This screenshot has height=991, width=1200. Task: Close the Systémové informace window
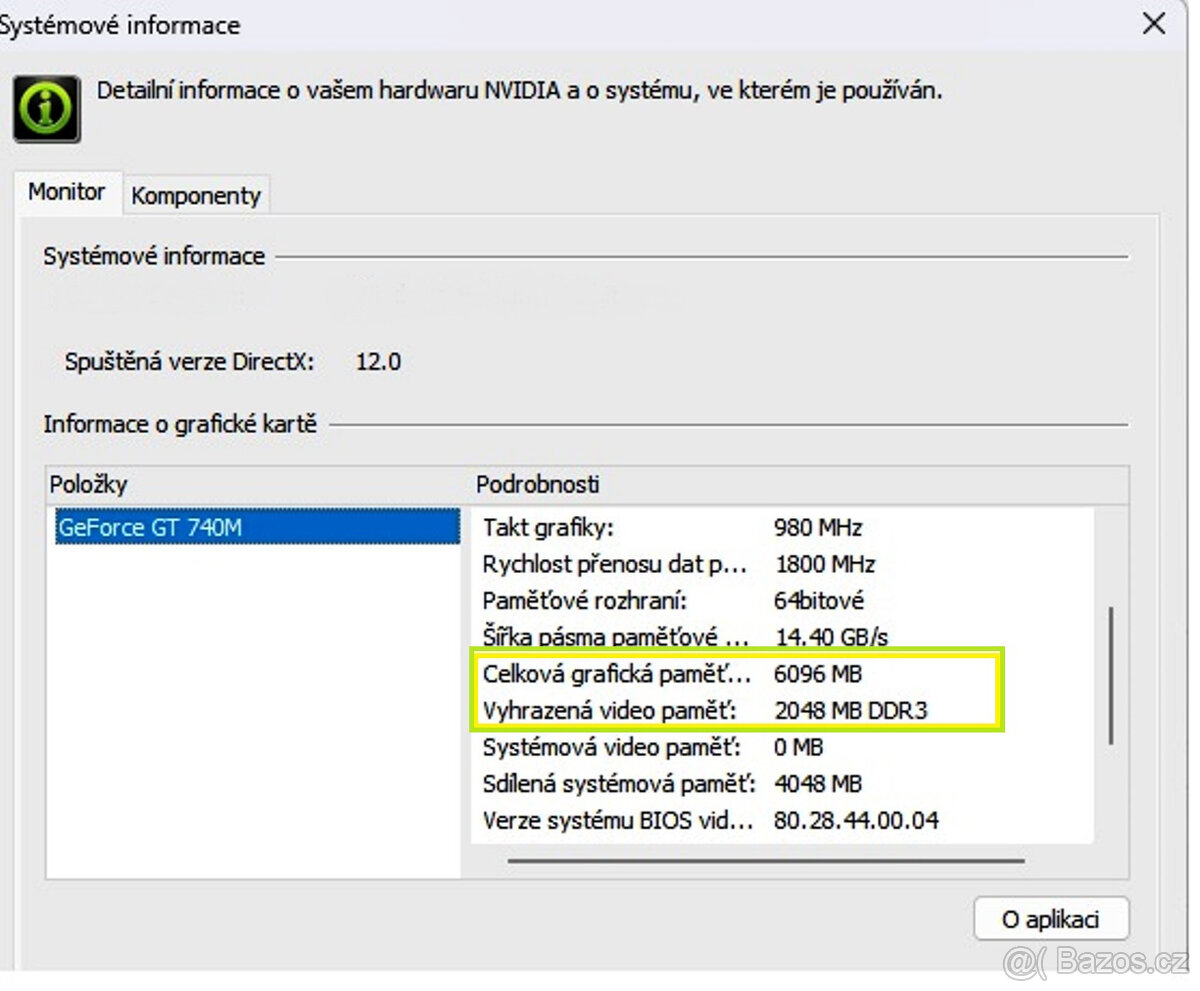(1154, 24)
